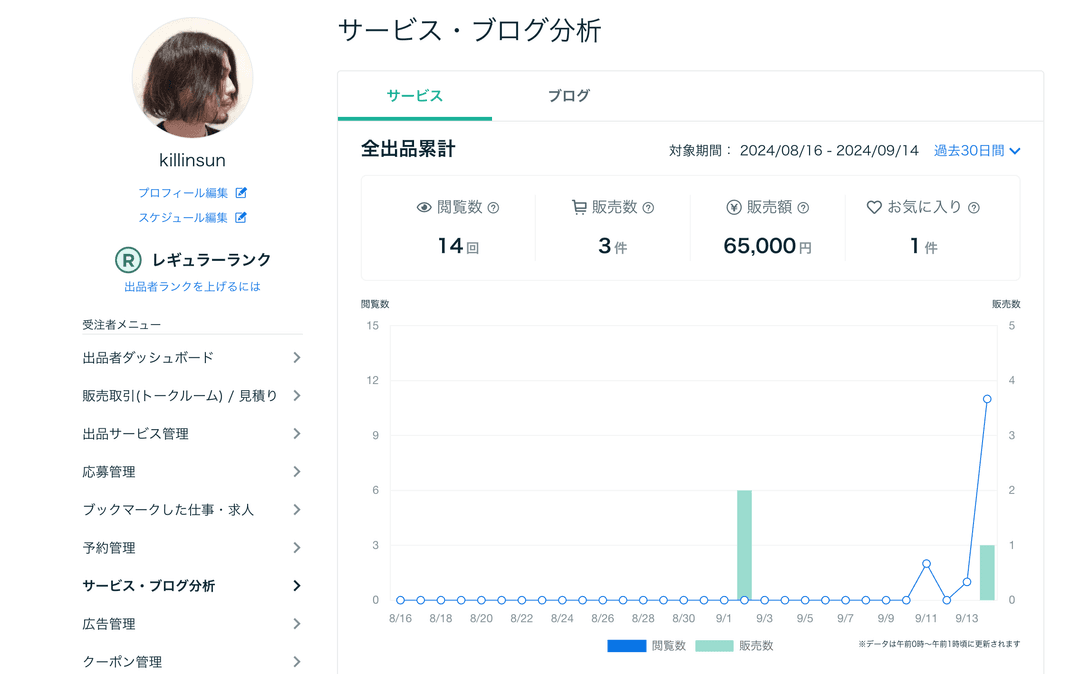Open クーポン管理 menu item
Image resolution: width=1080 pixels, height=674 pixels.
pos(192,662)
